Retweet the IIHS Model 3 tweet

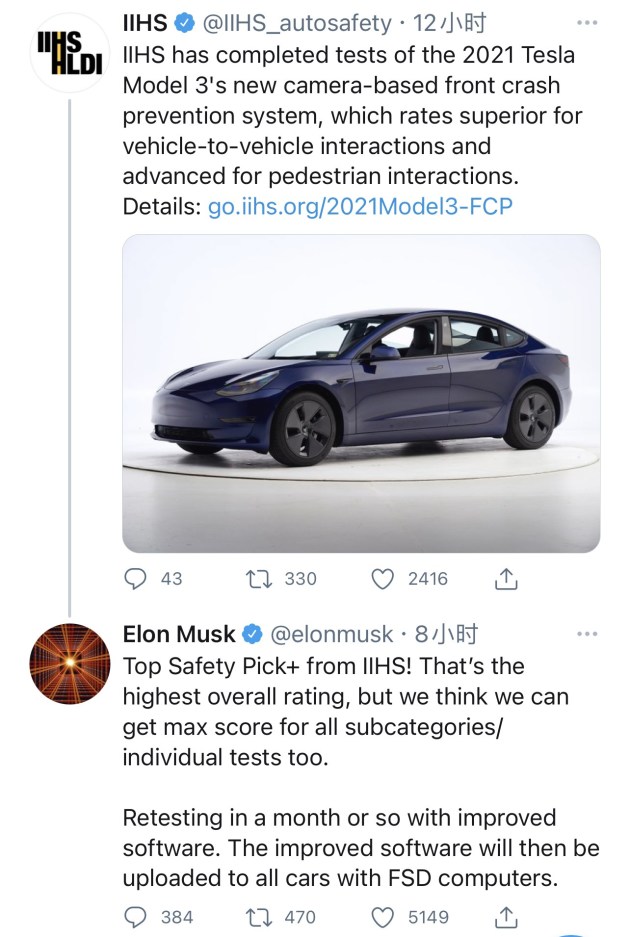click(255, 578)
